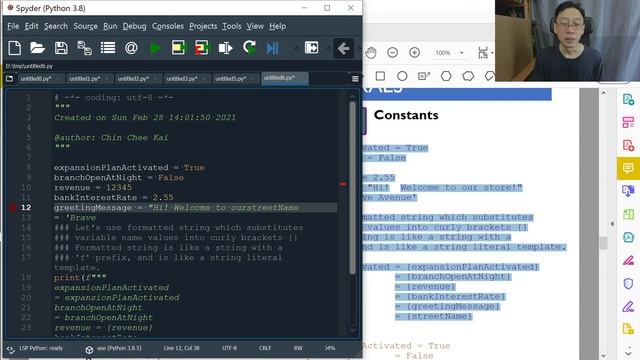Open the Source menu
The width and height of the screenshot is (640, 360).
point(85,26)
